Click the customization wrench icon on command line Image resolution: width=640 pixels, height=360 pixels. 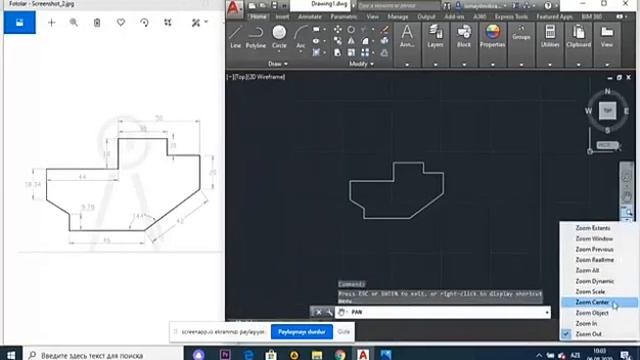click(x=329, y=312)
